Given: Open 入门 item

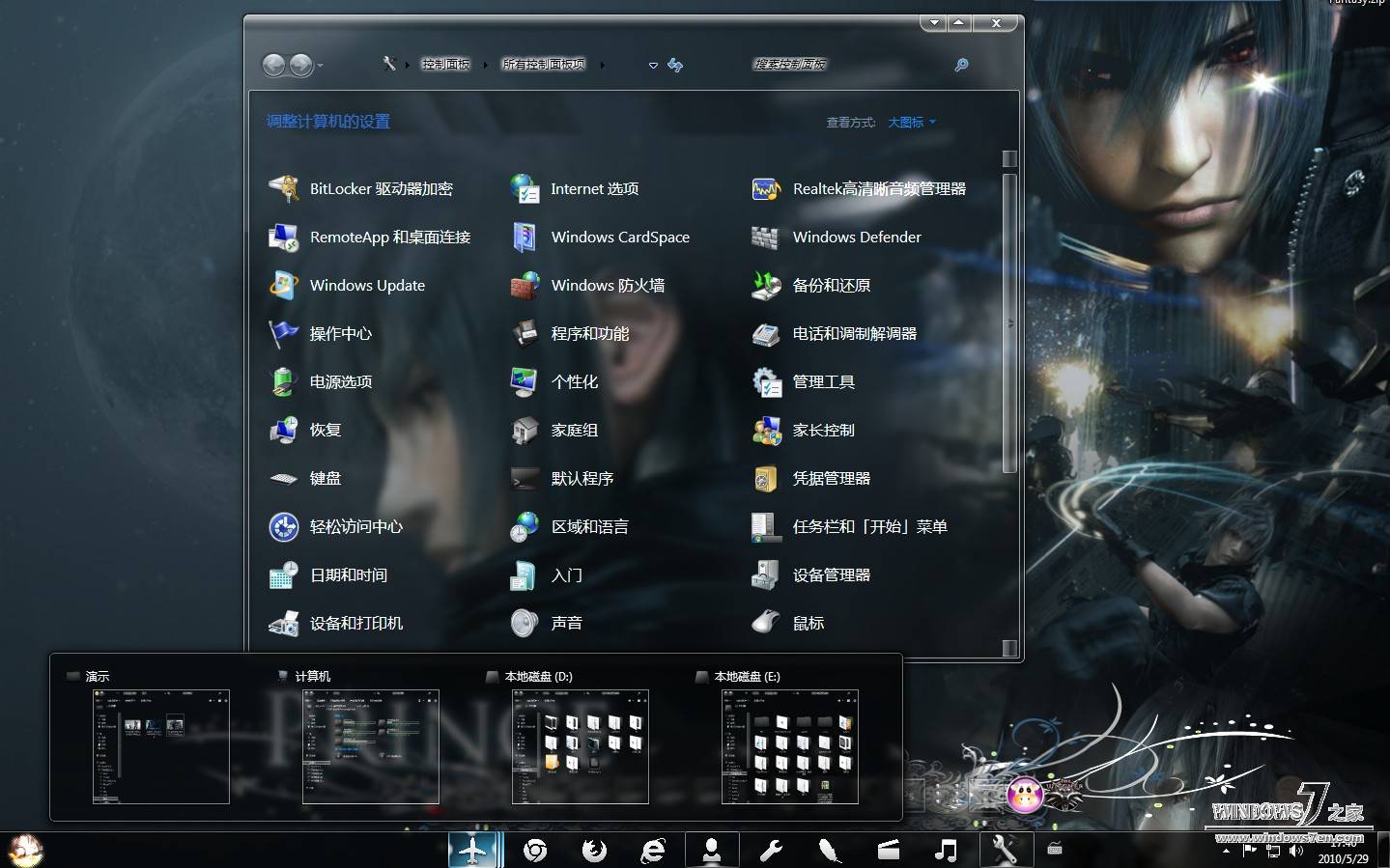Looking at the screenshot, I should point(546,574).
